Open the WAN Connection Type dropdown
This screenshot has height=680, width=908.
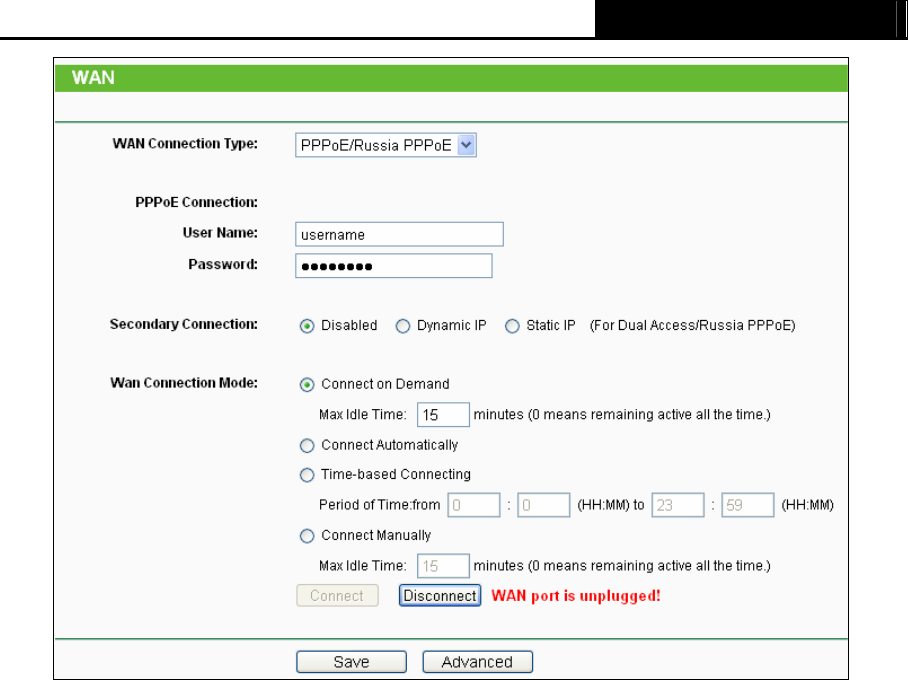[x=386, y=145]
